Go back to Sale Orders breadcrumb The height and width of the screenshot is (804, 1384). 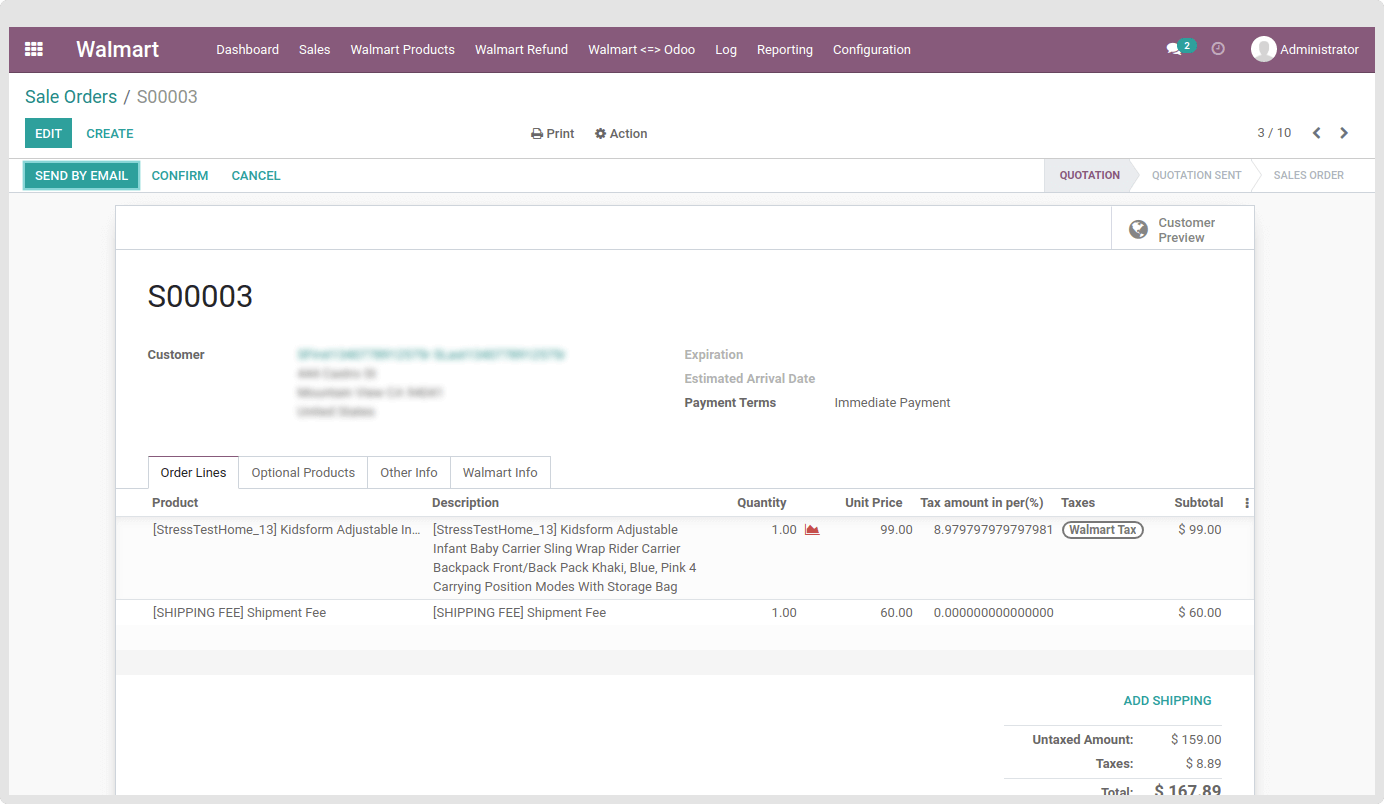[71, 97]
